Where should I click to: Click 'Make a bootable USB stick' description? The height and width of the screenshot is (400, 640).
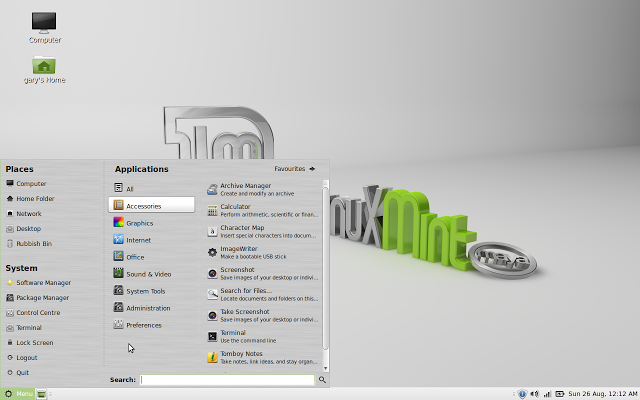[253, 257]
